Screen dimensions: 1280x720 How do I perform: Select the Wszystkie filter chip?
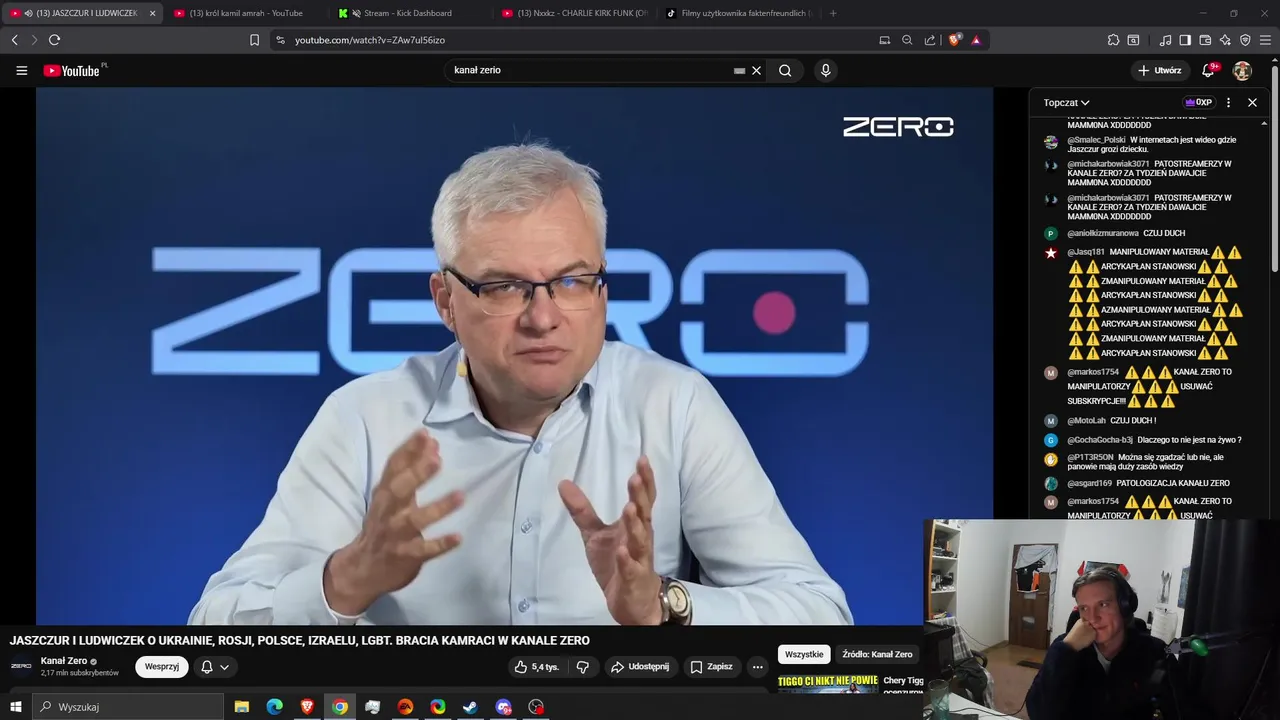tap(804, 654)
